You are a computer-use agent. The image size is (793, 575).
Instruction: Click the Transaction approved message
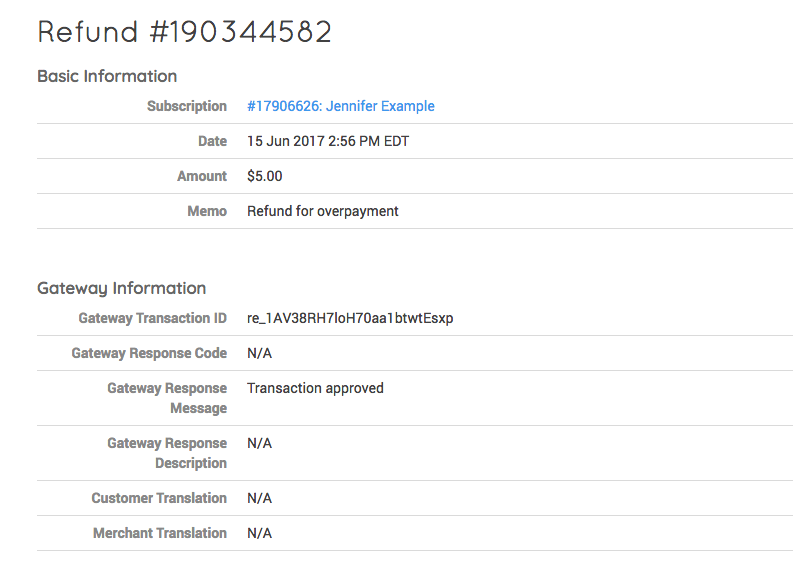tap(315, 388)
